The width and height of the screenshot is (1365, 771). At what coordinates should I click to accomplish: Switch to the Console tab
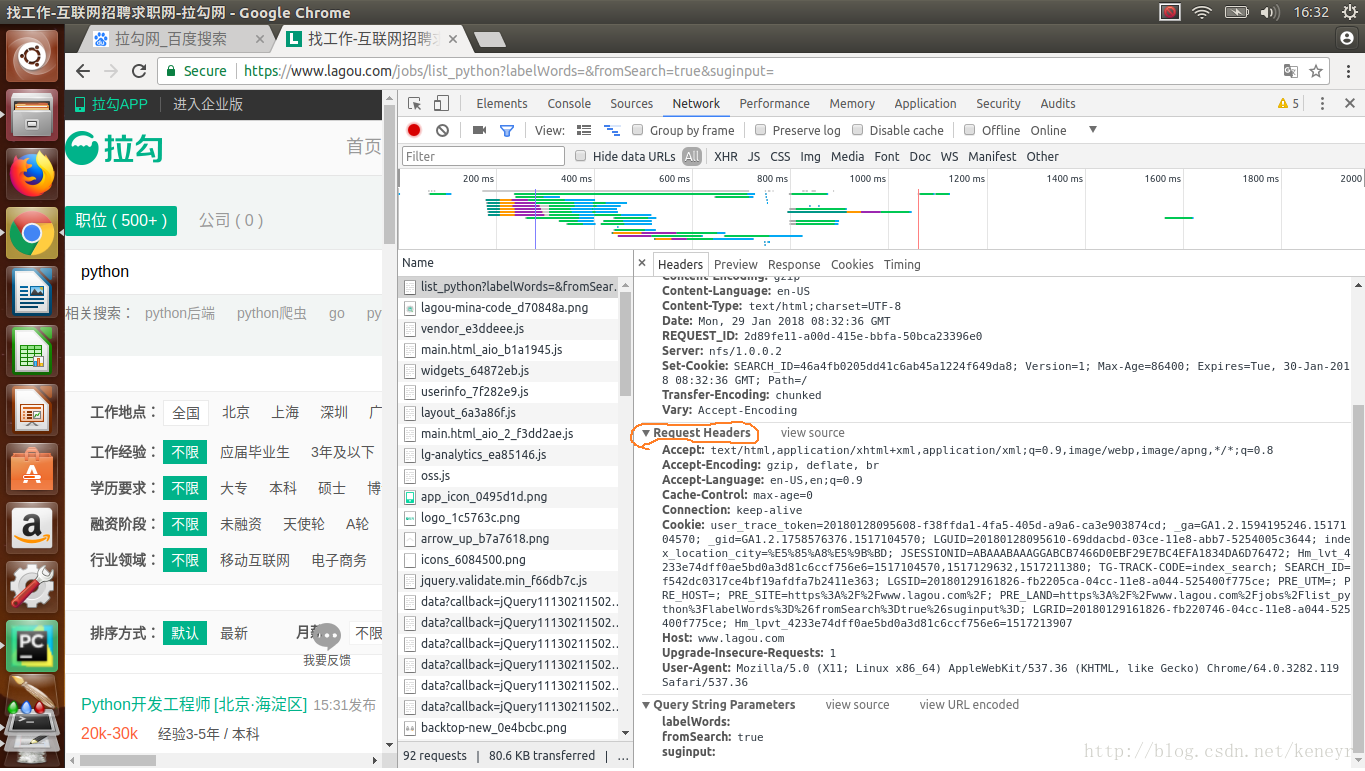click(x=569, y=103)
